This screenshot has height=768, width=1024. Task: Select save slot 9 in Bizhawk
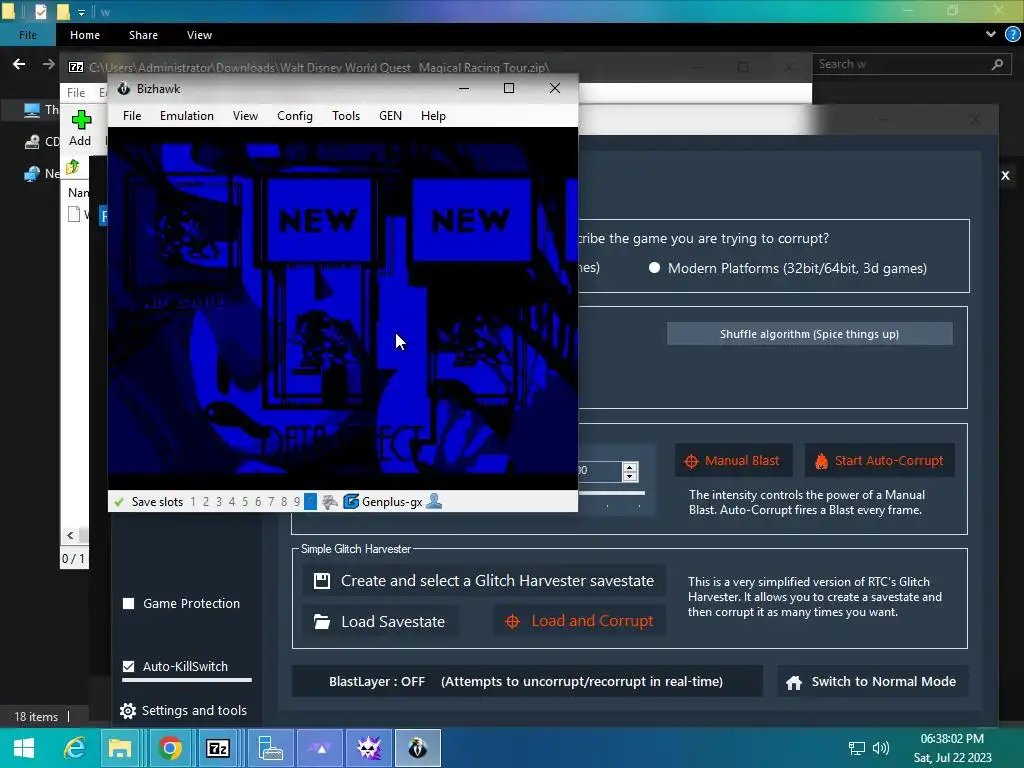coord(297,502)
